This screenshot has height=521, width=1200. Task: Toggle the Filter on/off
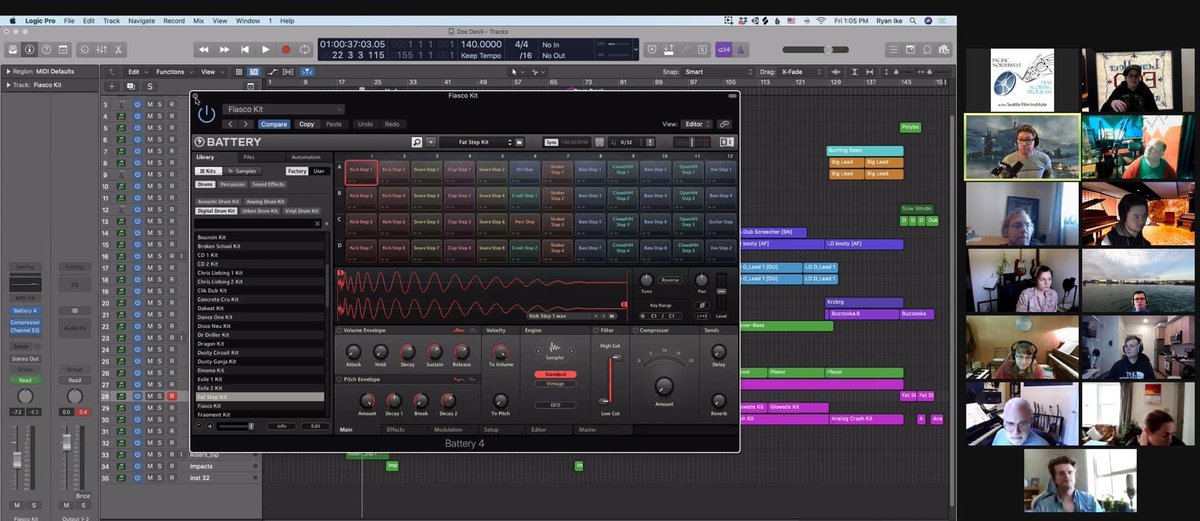point(596,330)
